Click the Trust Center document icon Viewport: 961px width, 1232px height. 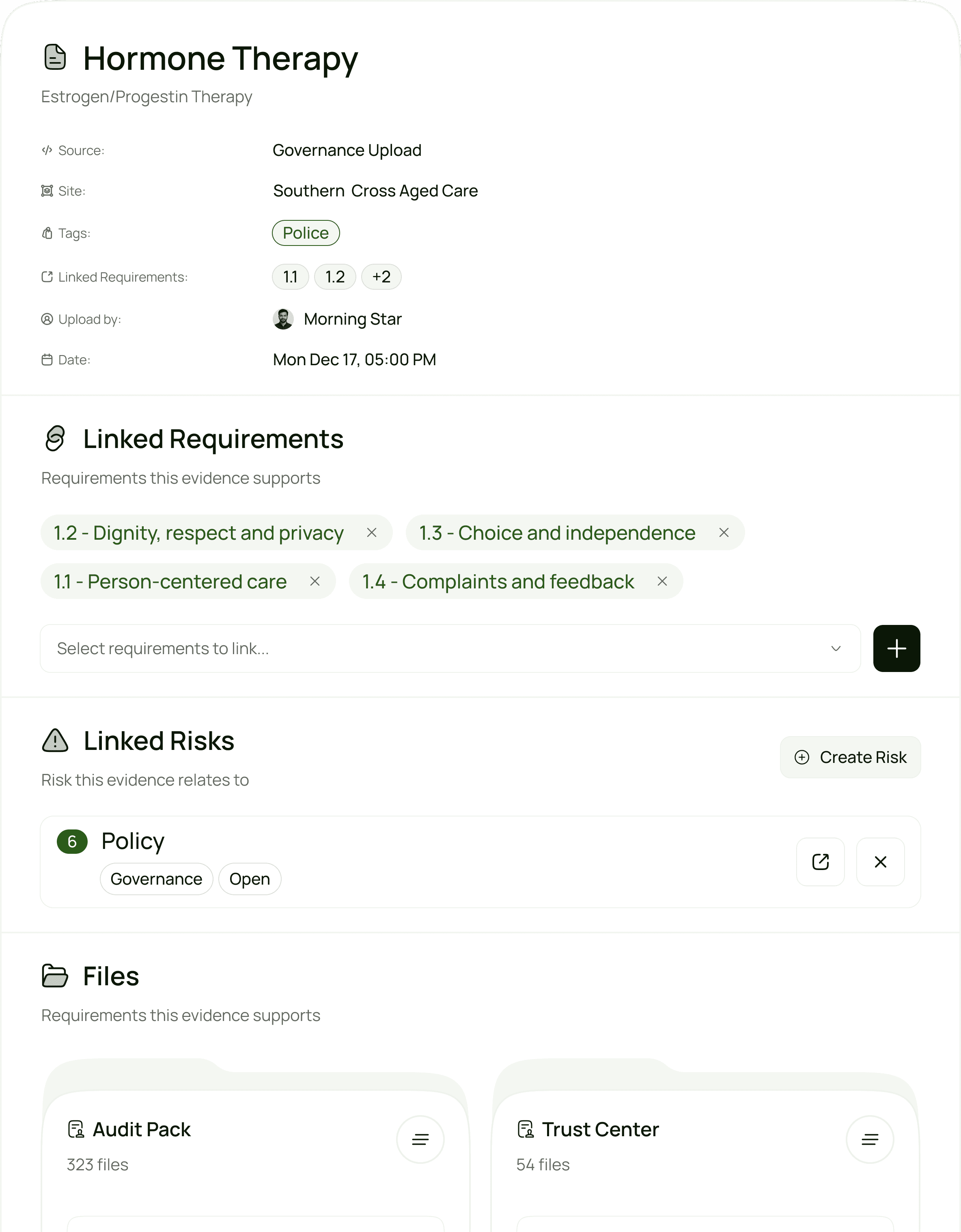(x=526, y=1129)
